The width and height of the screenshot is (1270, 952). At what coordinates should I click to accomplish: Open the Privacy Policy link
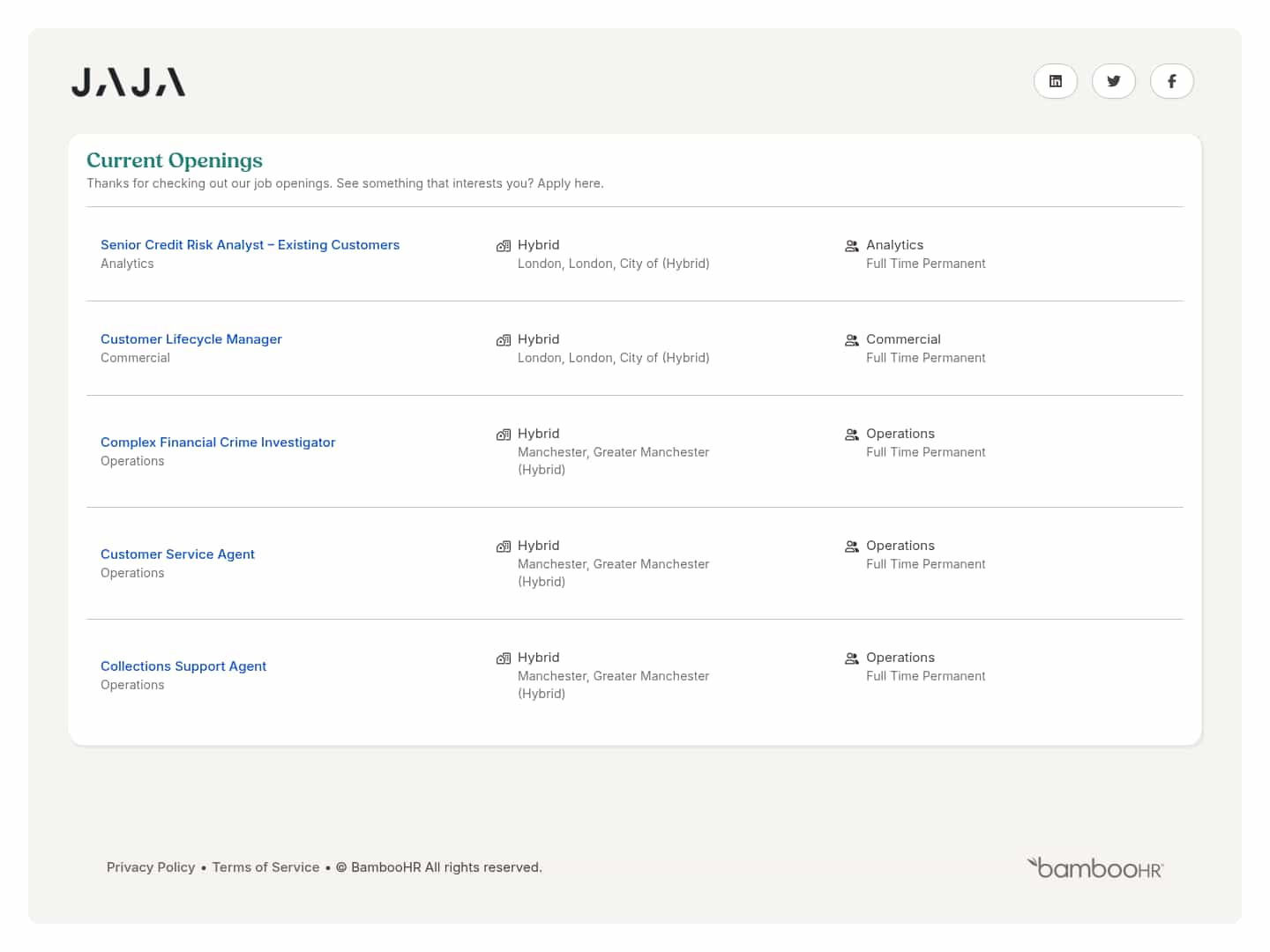tap(151, 867)
